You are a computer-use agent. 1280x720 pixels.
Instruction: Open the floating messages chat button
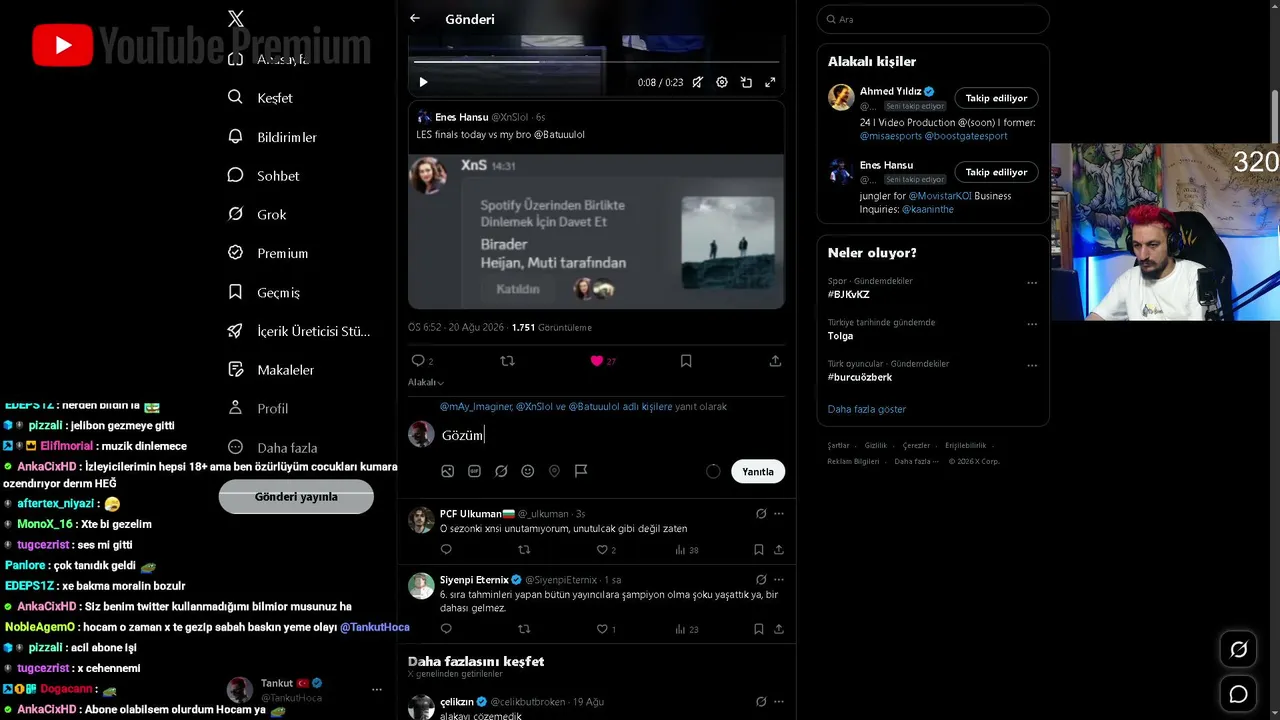1239,694
